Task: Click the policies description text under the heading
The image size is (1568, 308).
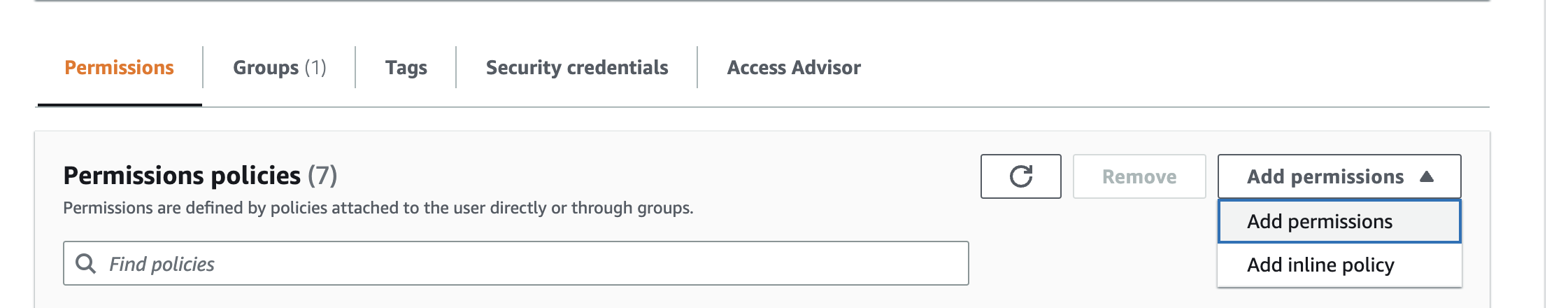Action: (x=378, y=208)
